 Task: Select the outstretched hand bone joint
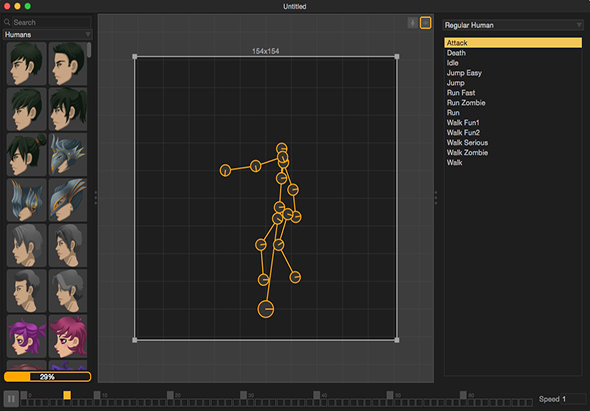(225, 170)
